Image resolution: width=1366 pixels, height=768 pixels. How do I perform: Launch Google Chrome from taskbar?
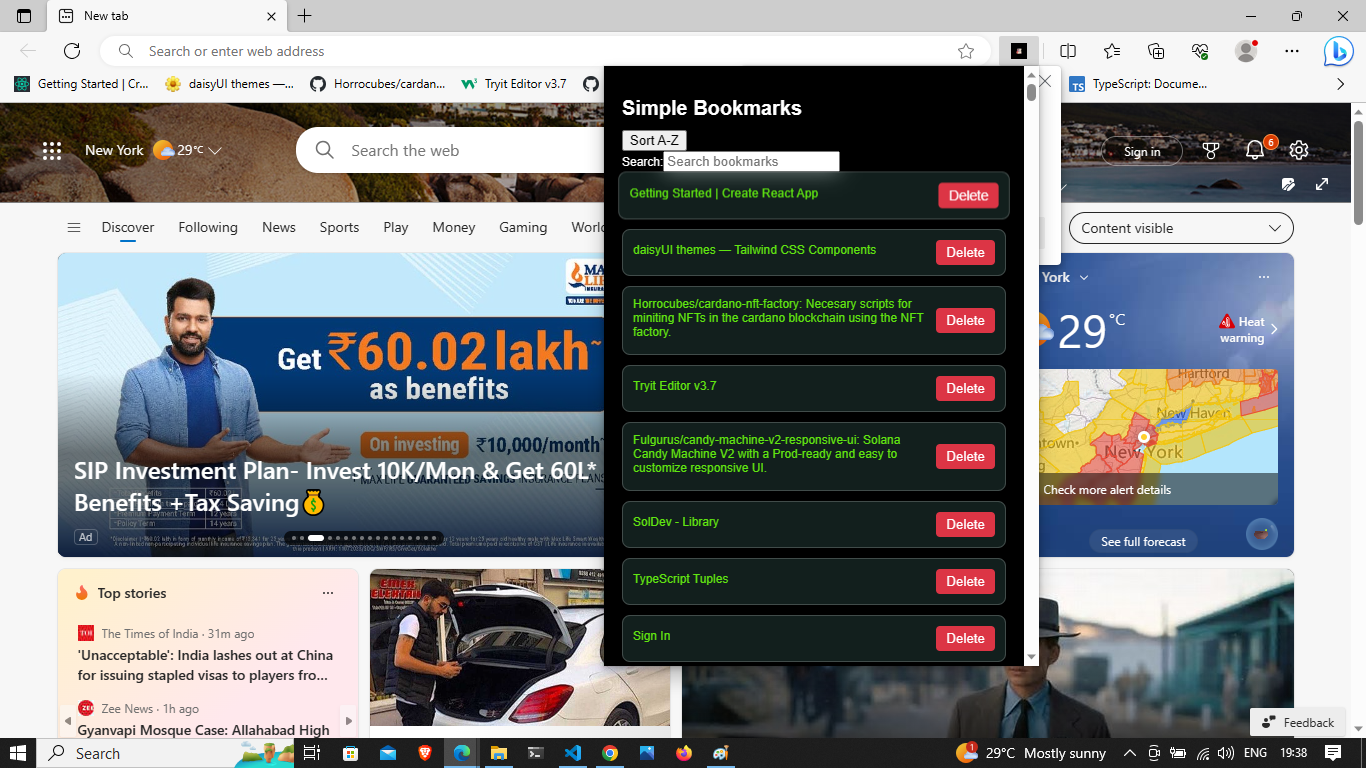click(x=610, y=753)
